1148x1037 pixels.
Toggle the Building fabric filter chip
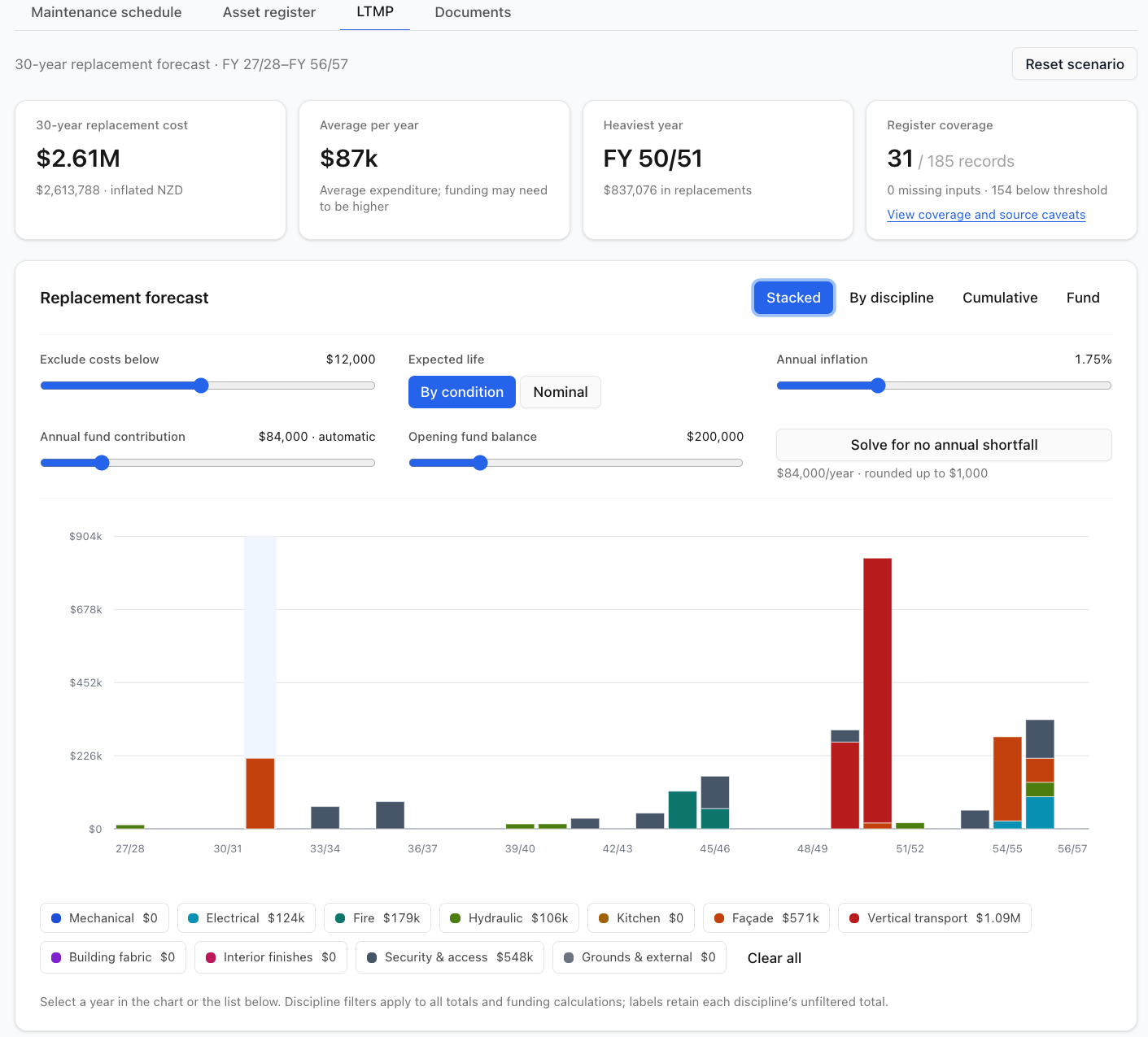coord(113,957)
